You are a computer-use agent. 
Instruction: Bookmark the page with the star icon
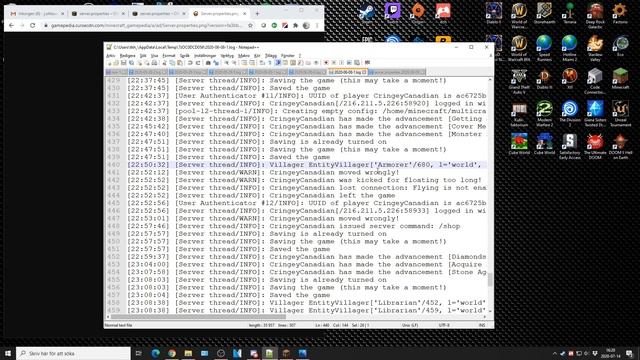pyautogui.click(x=250, y=25)
